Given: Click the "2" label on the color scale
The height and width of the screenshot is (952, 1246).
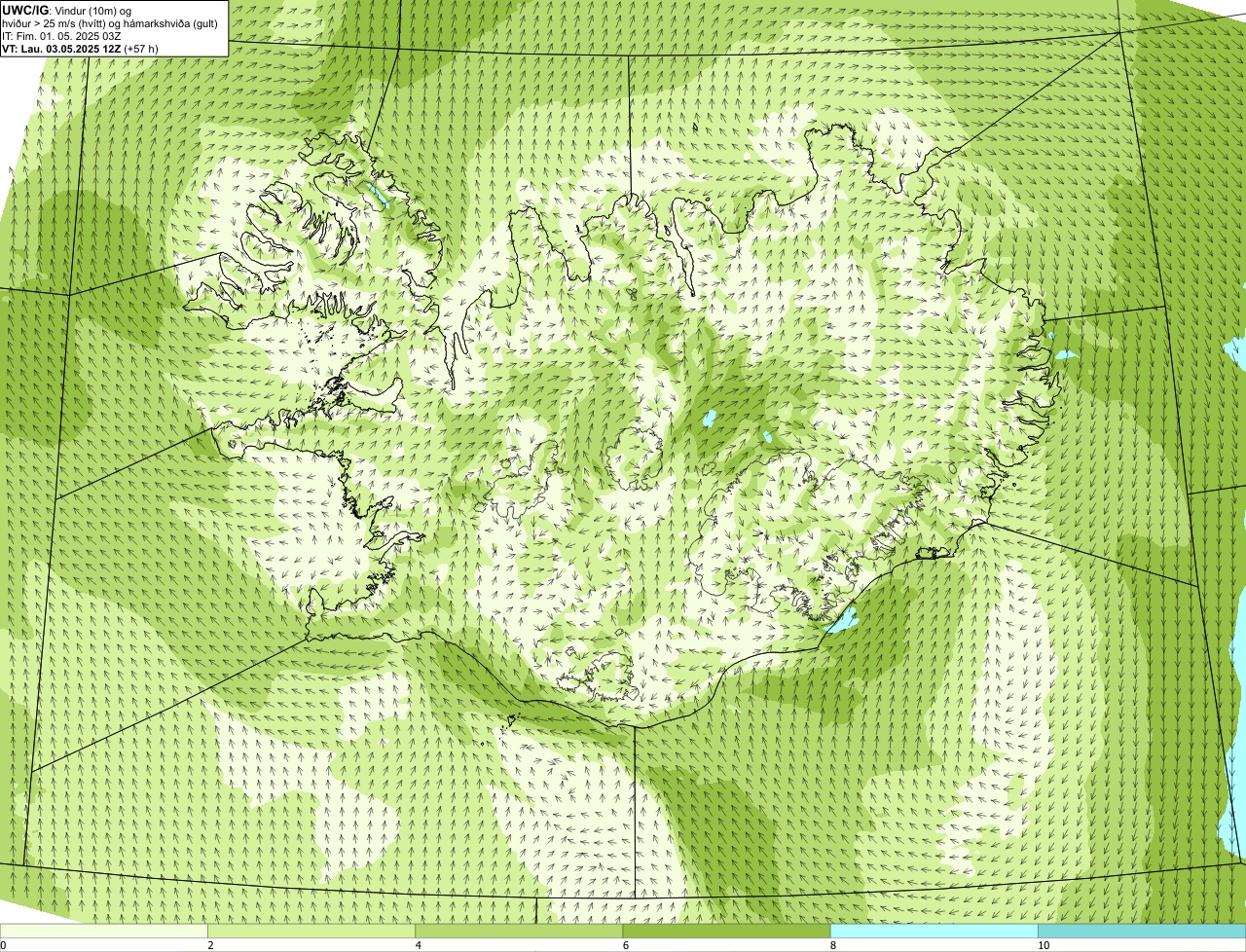Looking at the screenshot, I should [x=210, y=945].
